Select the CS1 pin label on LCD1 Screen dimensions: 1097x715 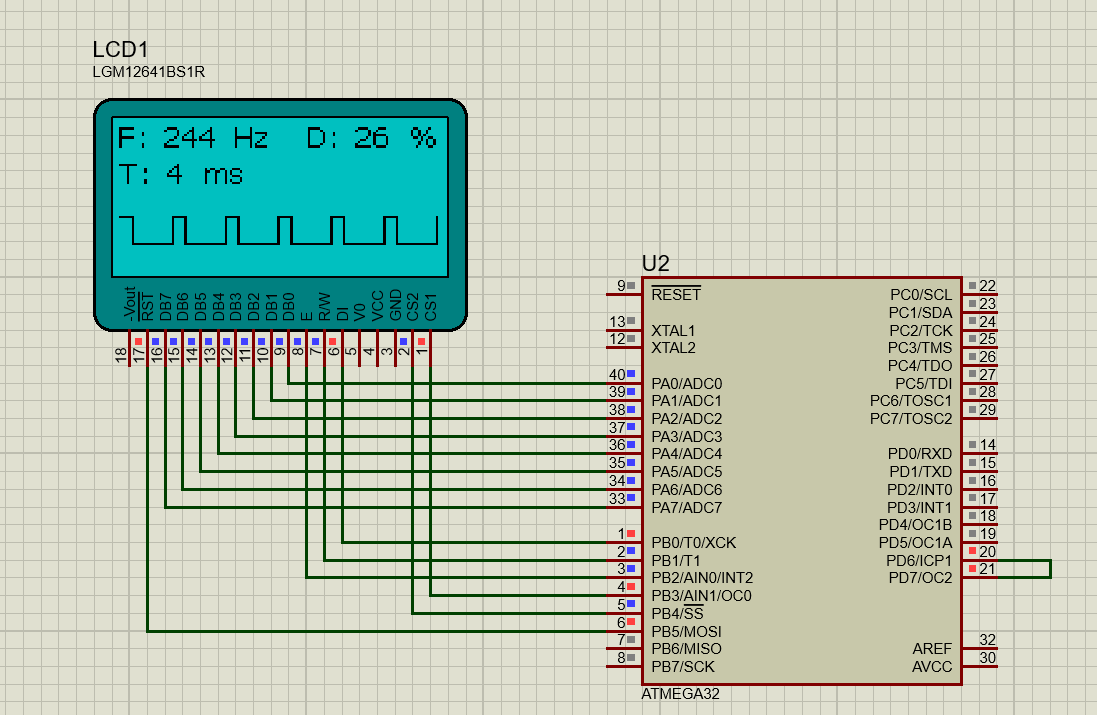(x=430, y=307)
